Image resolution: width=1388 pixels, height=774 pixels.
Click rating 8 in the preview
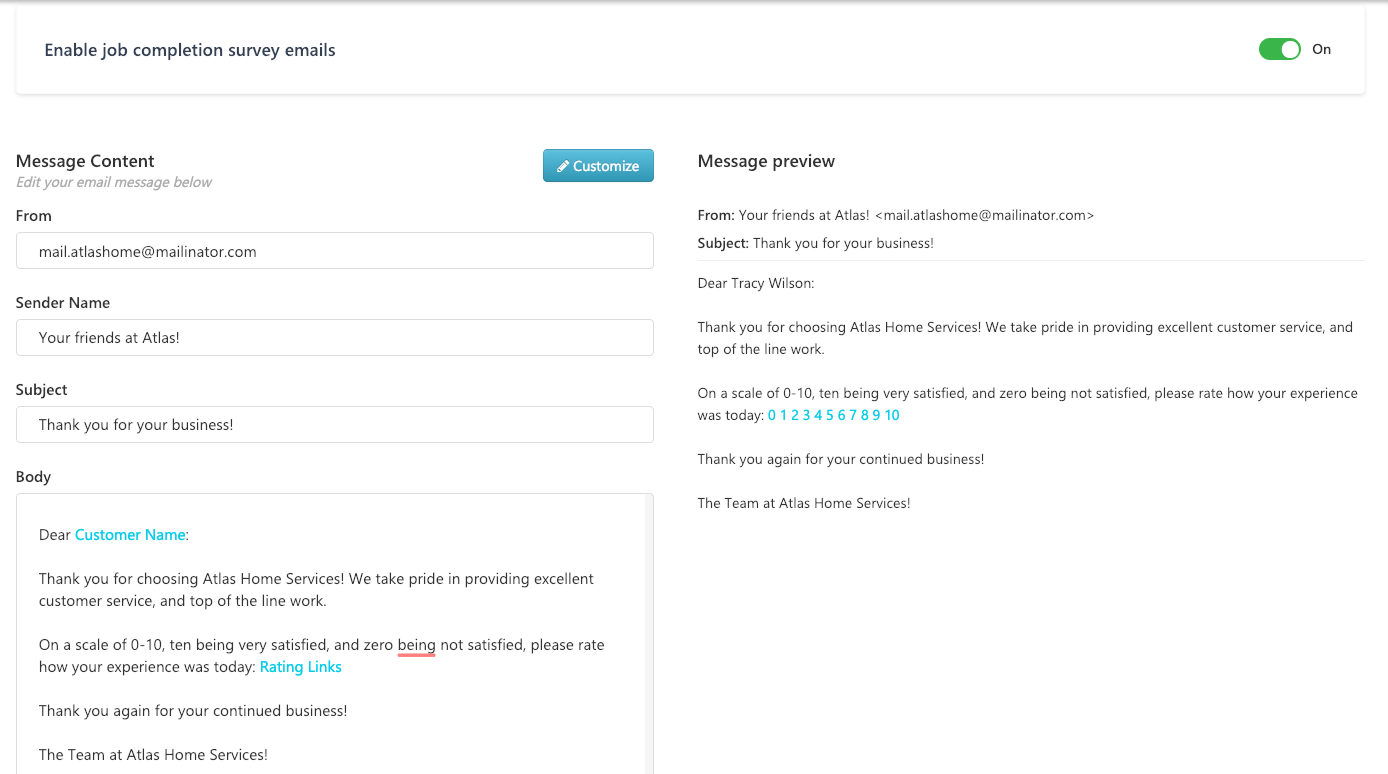point(865,415)
